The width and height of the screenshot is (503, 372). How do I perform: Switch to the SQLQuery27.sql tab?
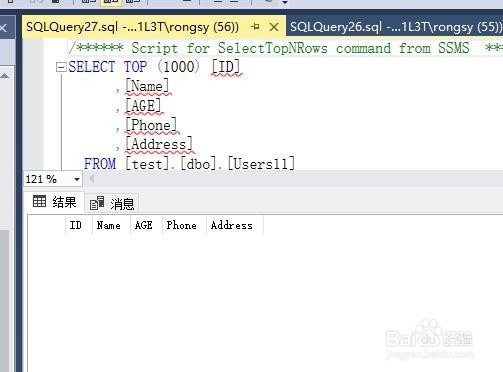133,27
